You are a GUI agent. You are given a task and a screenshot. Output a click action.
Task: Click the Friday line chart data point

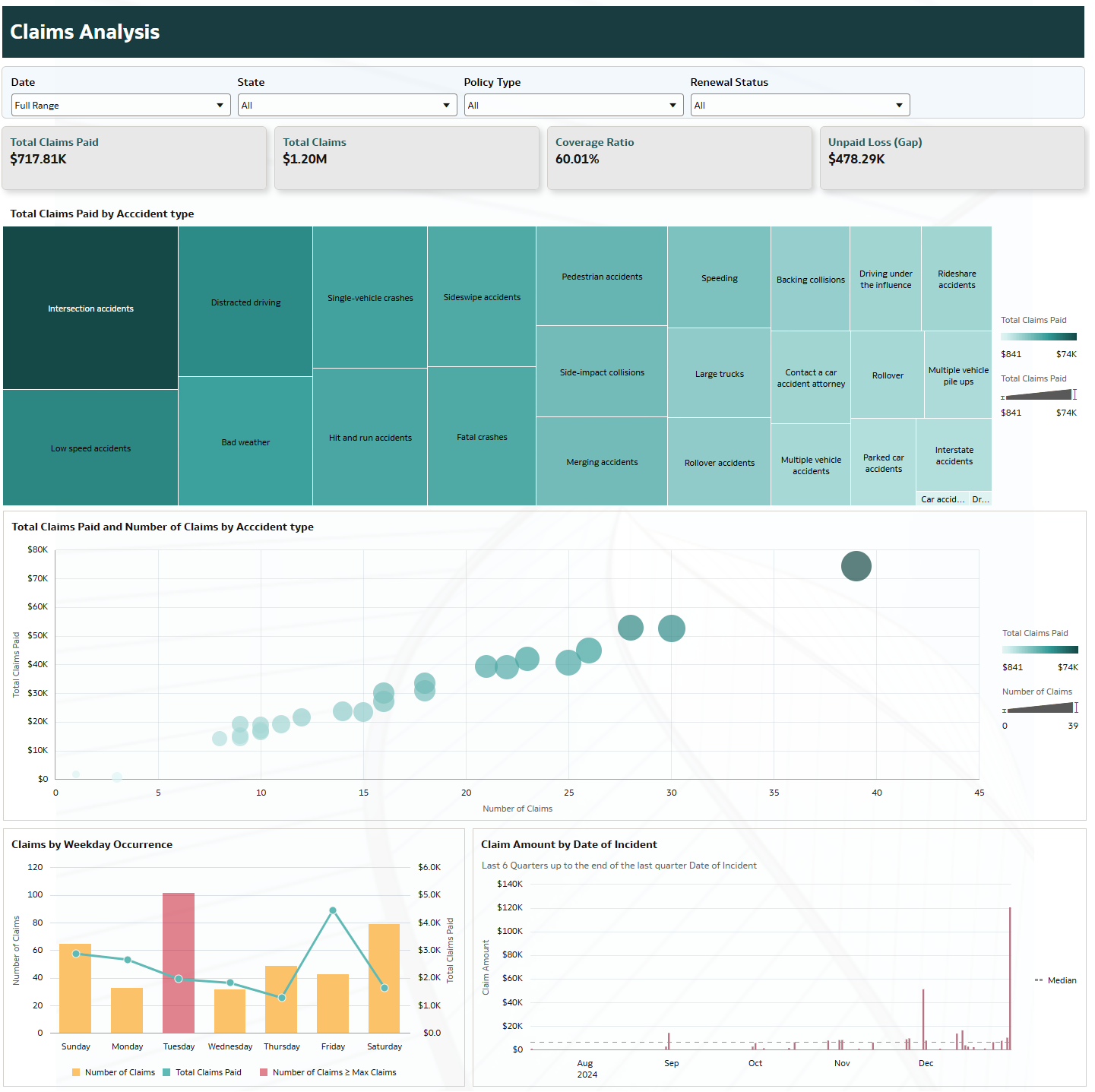(333, 910)
